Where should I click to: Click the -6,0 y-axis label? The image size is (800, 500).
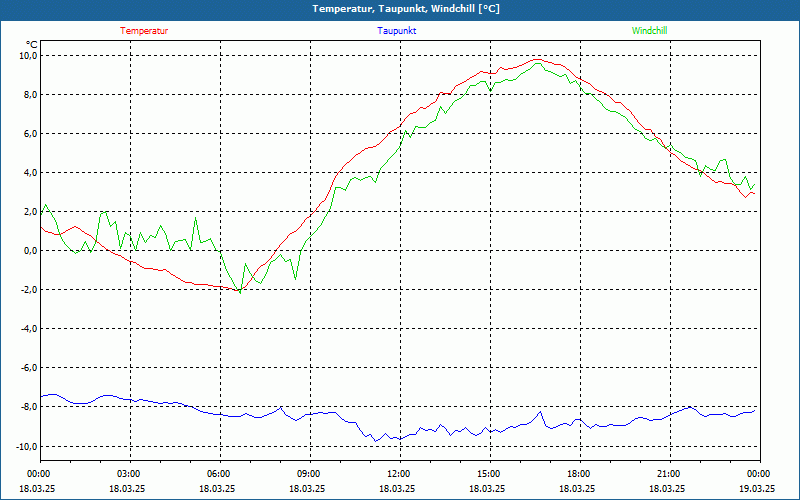click(29, 368)
